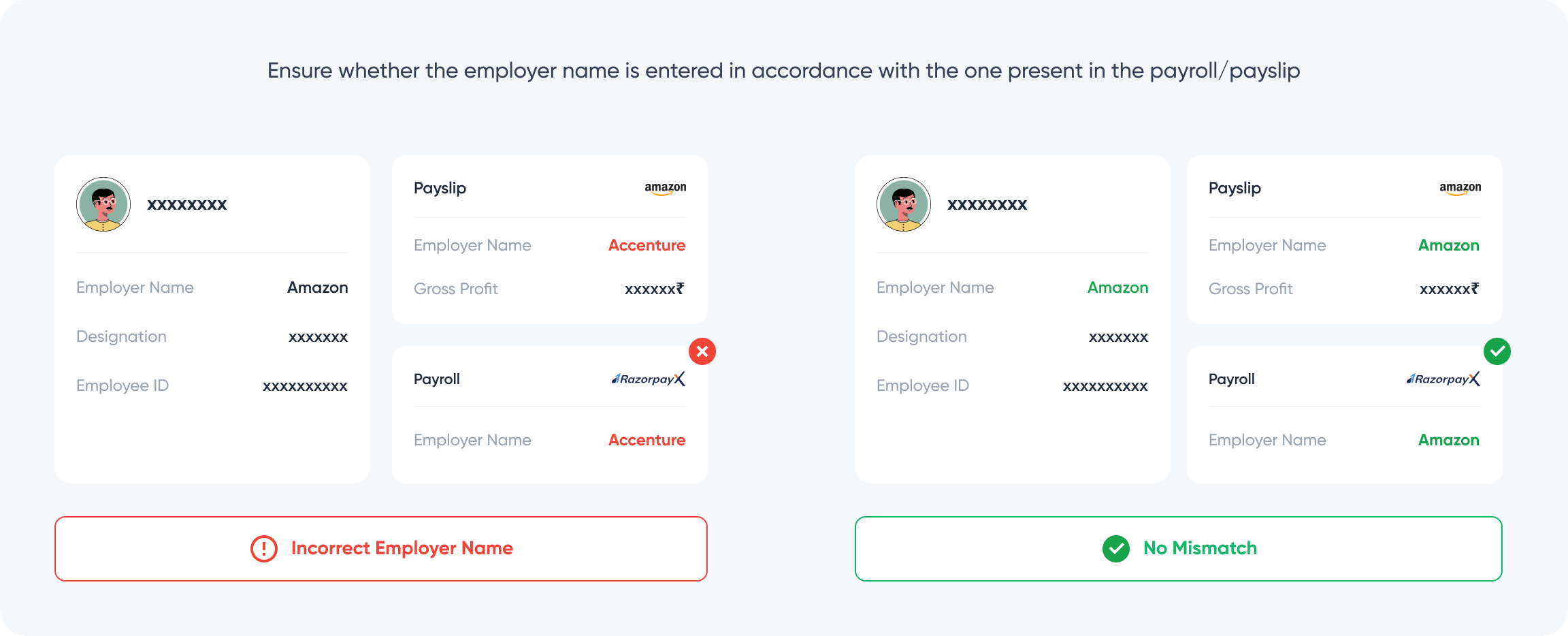The height and width of the screenshot is (636, 1568).
Task: Click the right profile avatar picture
Action: 904,204
